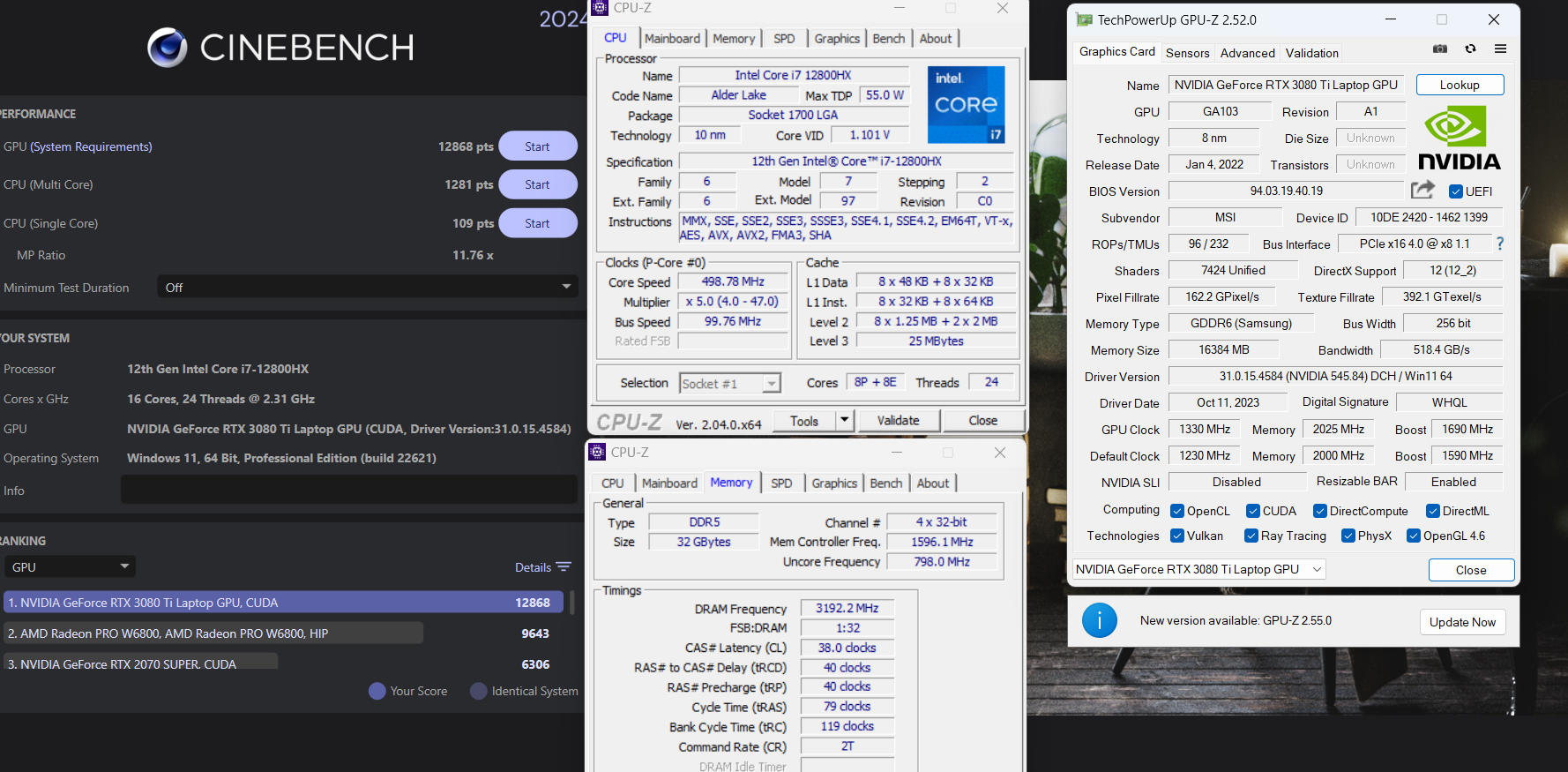Click the GPU-Z title bar app icon
This screenshot has width=1568, height=772.
point(1084,19)
